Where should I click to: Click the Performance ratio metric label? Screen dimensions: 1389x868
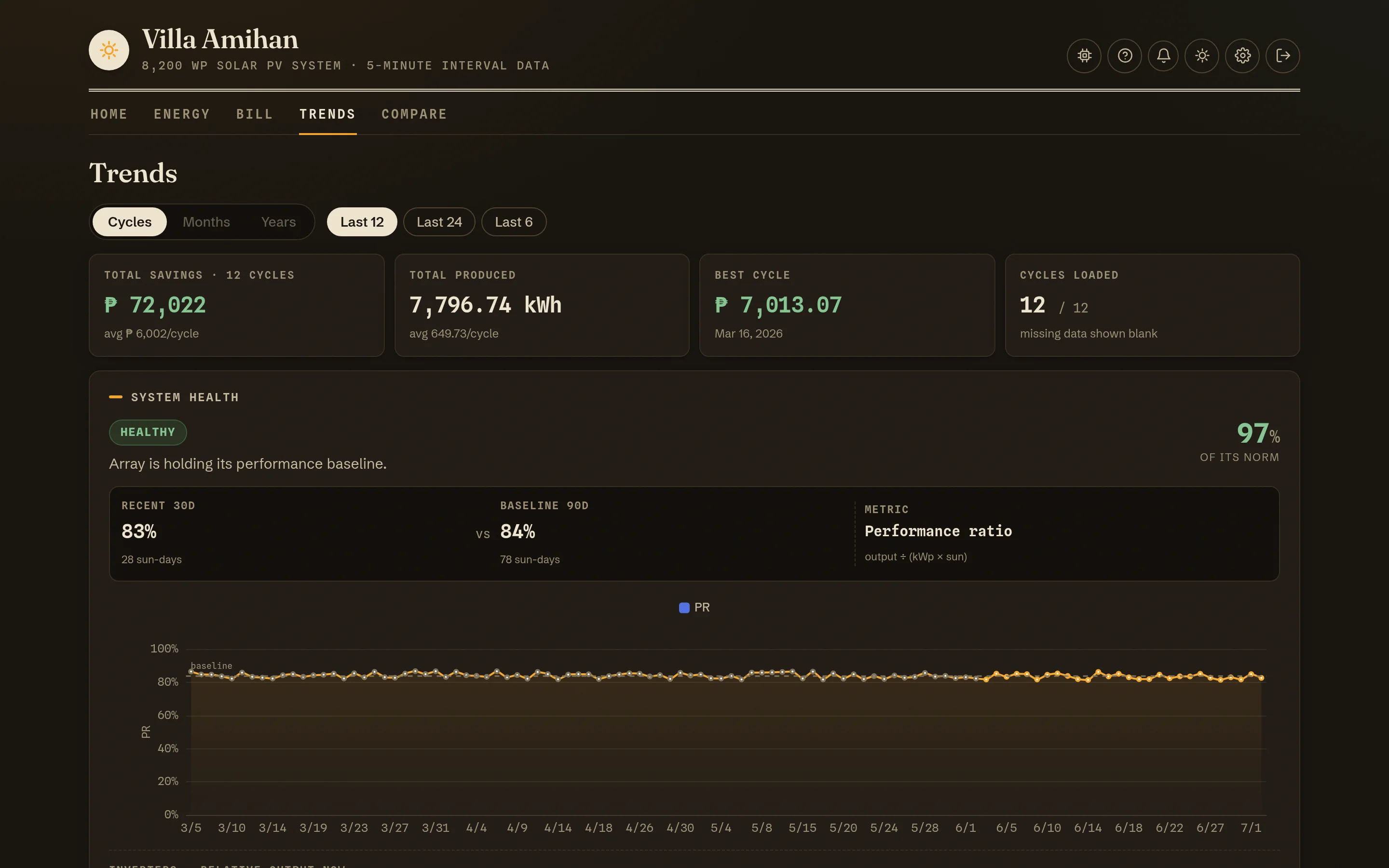tap(939, 531)
